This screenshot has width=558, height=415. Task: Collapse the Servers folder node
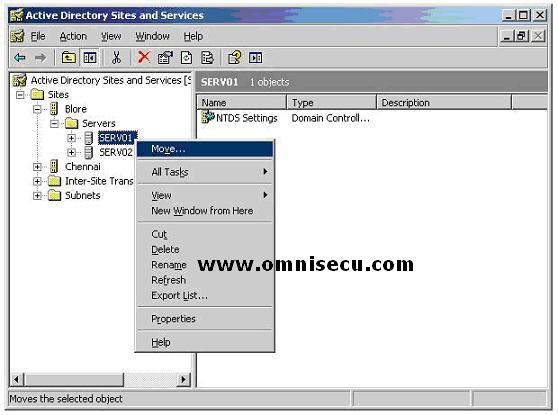(54, 124)
